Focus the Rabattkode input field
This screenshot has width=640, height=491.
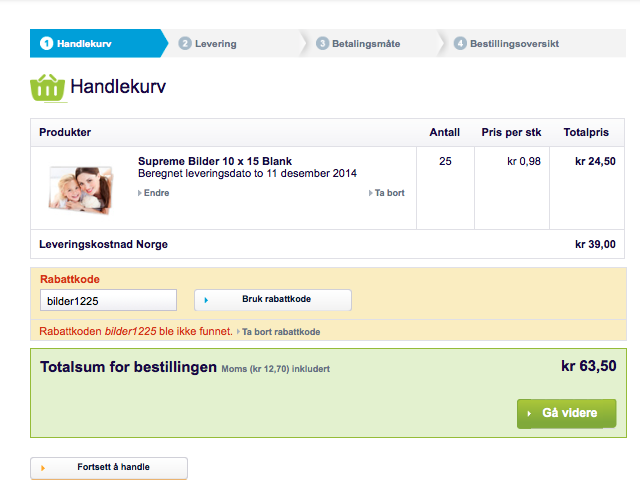tap(108, 300)
